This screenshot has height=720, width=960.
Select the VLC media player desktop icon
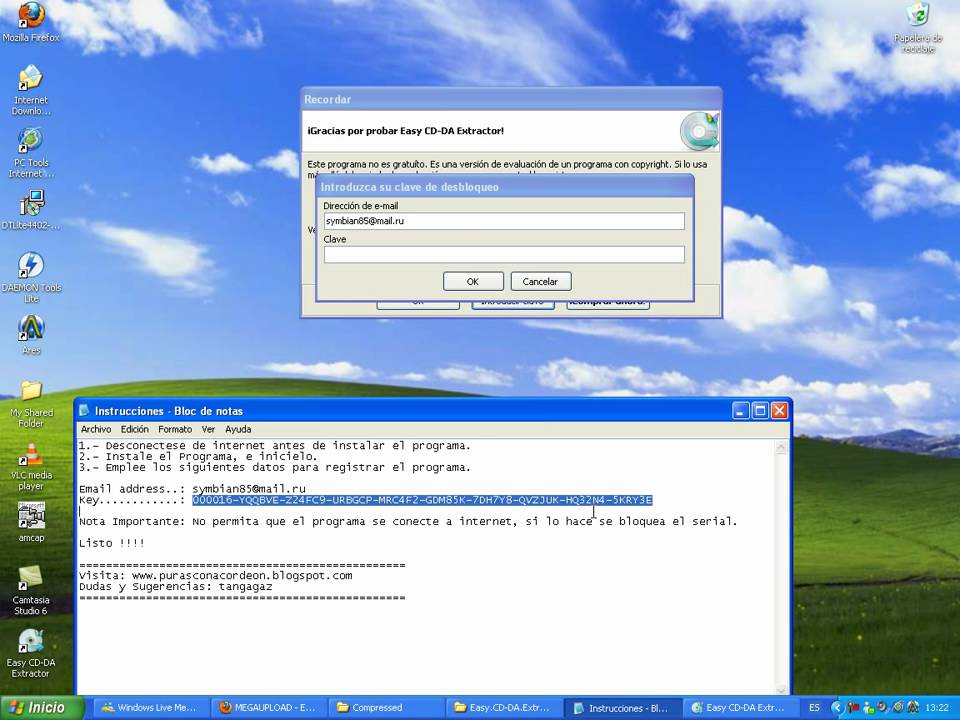tap(31, 466)
